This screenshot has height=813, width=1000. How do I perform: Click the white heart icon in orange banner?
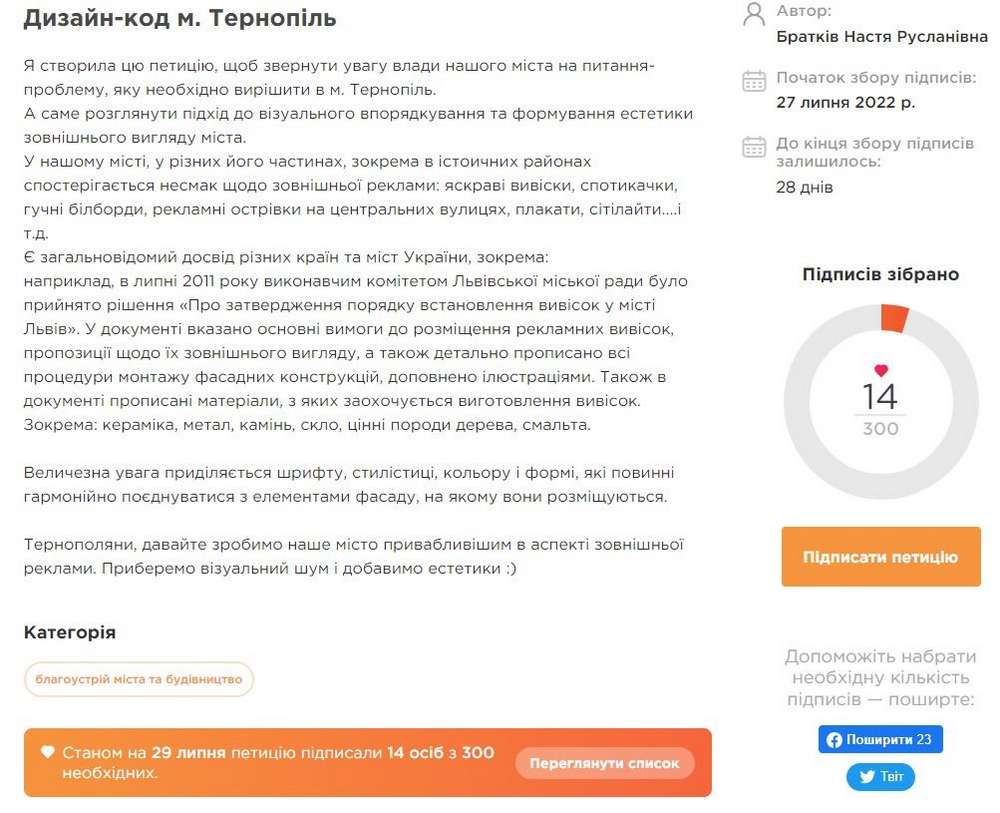(47, 752)
